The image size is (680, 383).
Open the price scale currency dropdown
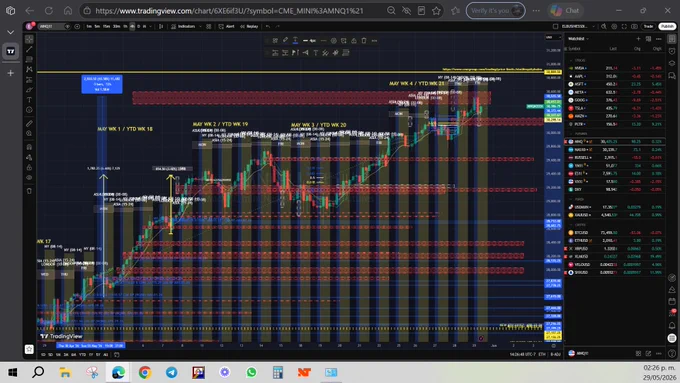tap(552, 38)
